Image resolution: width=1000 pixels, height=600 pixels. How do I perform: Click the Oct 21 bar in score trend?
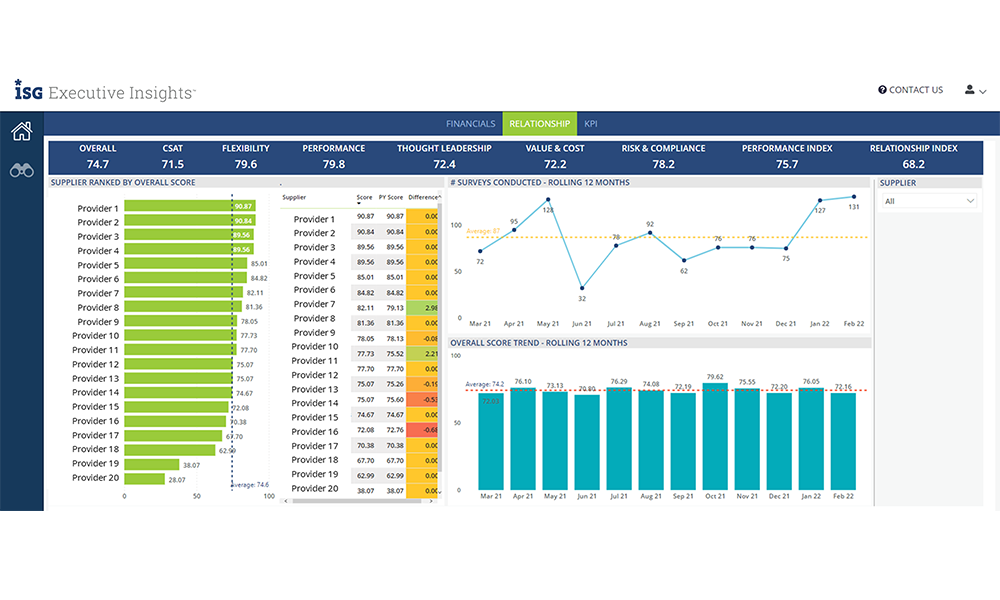coord(714,440)
